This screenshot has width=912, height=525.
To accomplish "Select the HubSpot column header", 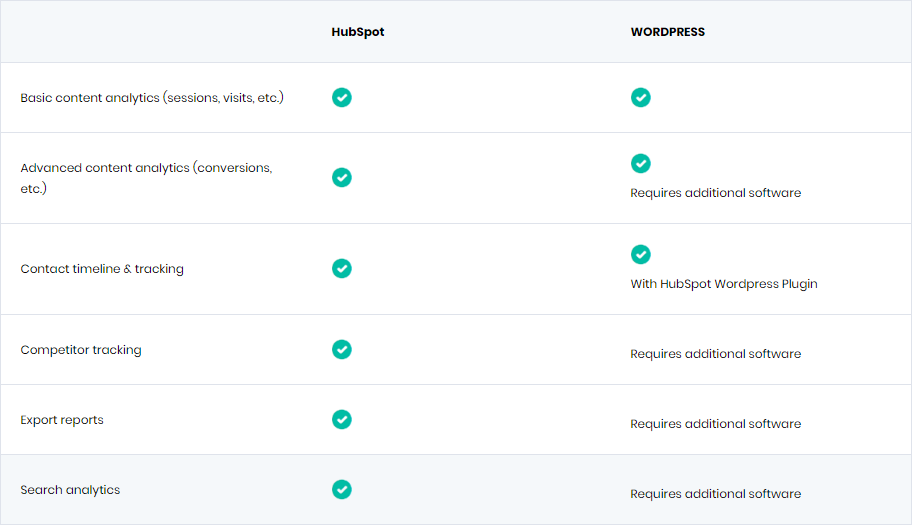I will pyautogui.click(x=358, y=32).
